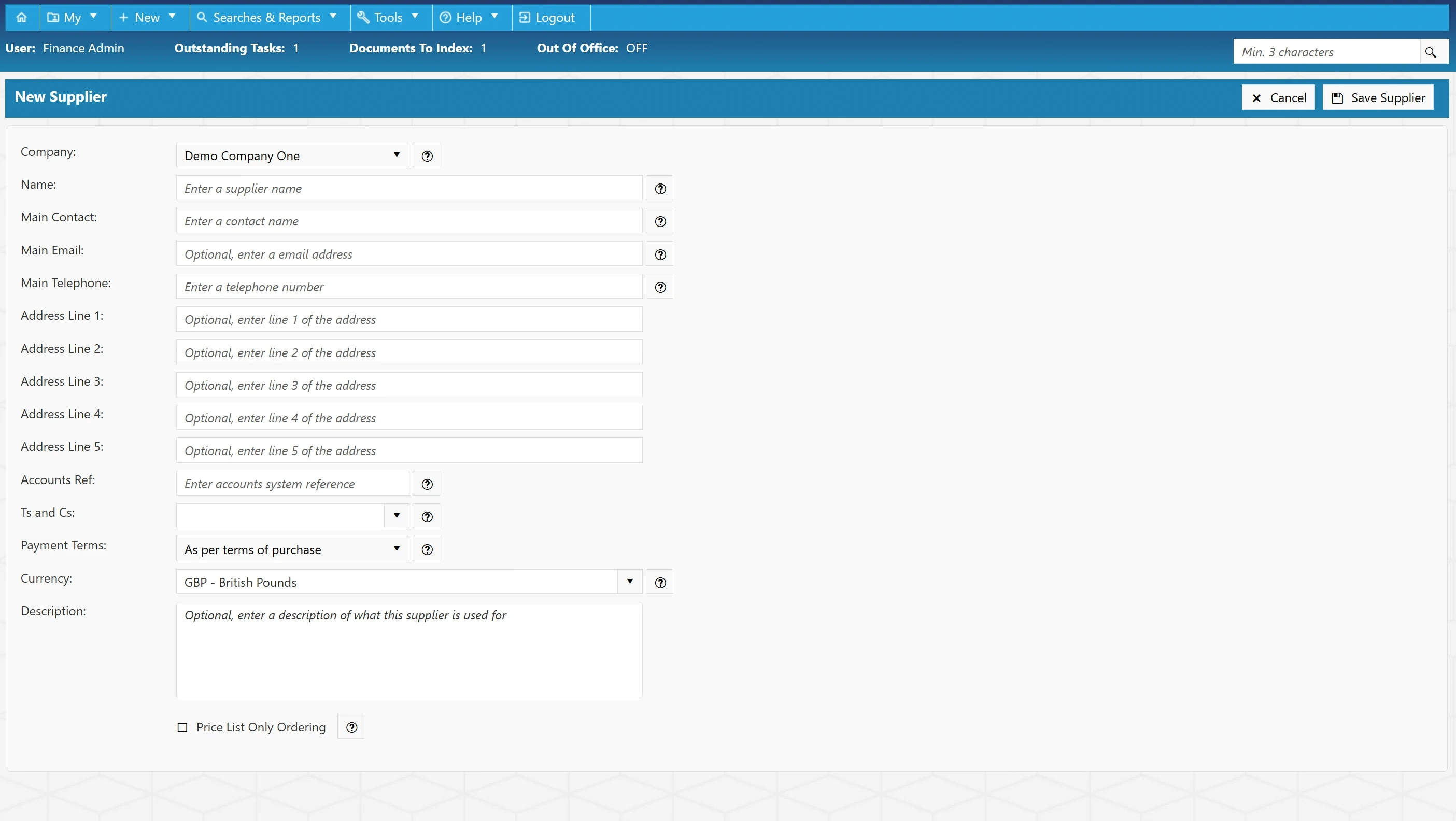
Task: Focus the Main Contact input field
Action: point(409,221)
